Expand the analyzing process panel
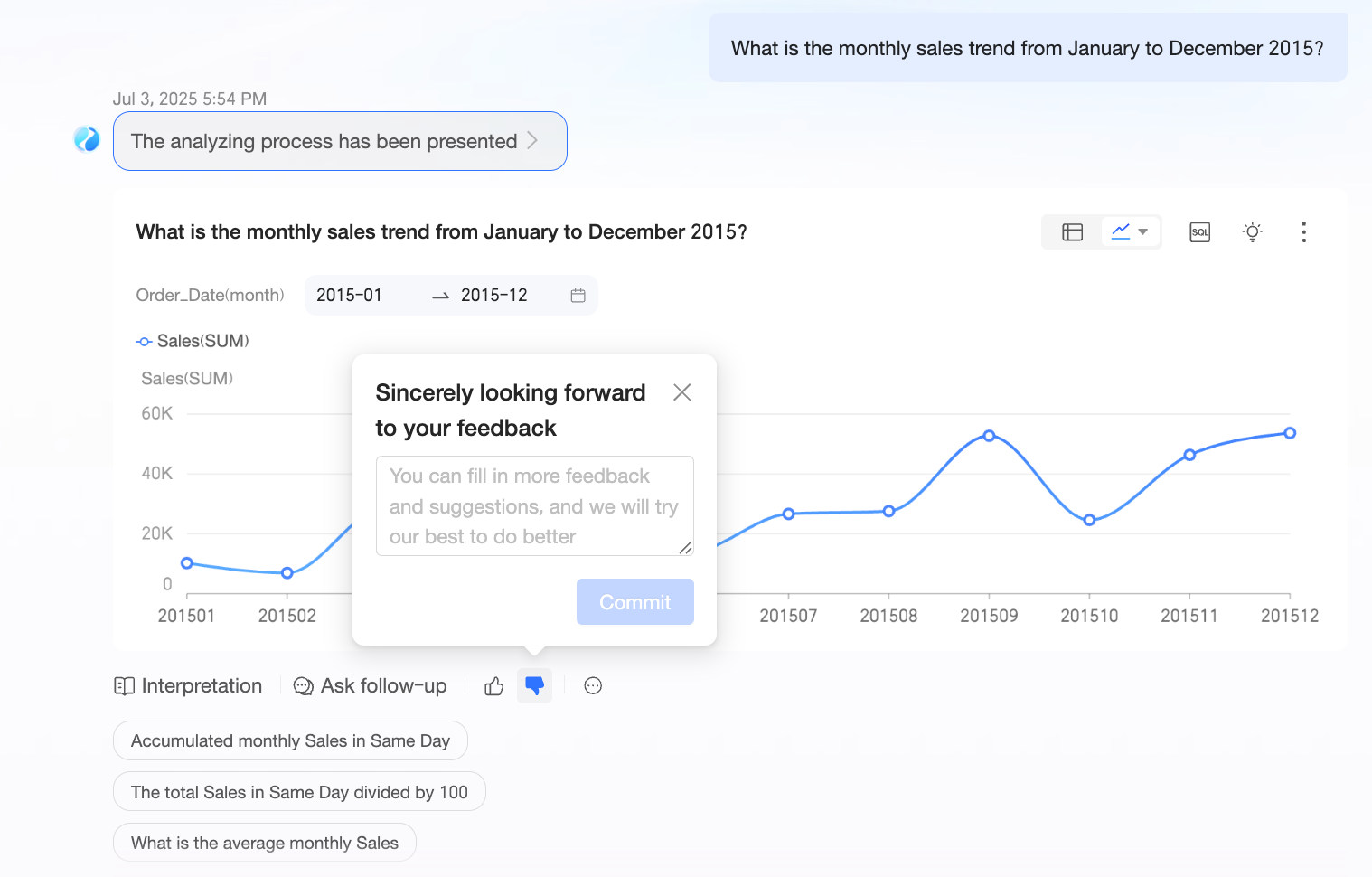Screen dimensions: 1372x877 click(339, 141)
